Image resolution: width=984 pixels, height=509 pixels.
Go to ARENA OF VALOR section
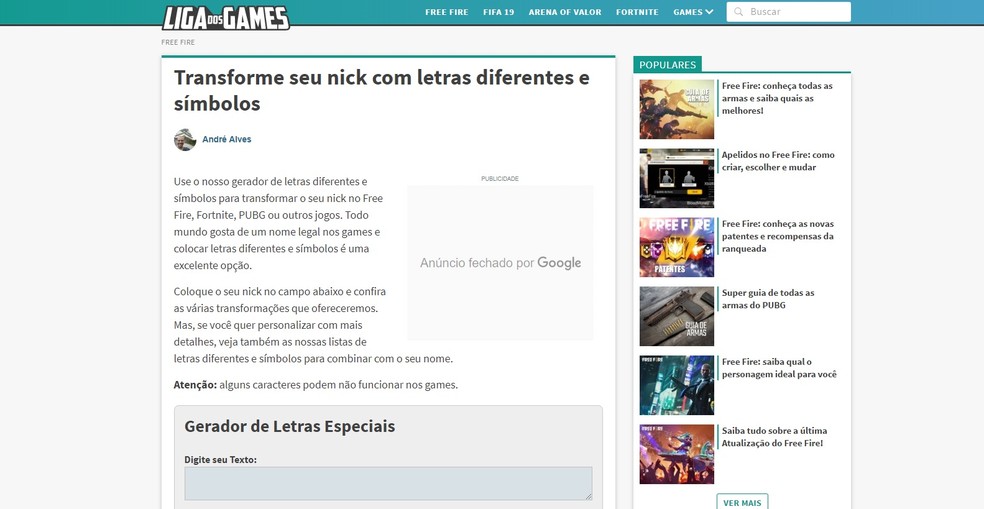click(x=565, y=12)
